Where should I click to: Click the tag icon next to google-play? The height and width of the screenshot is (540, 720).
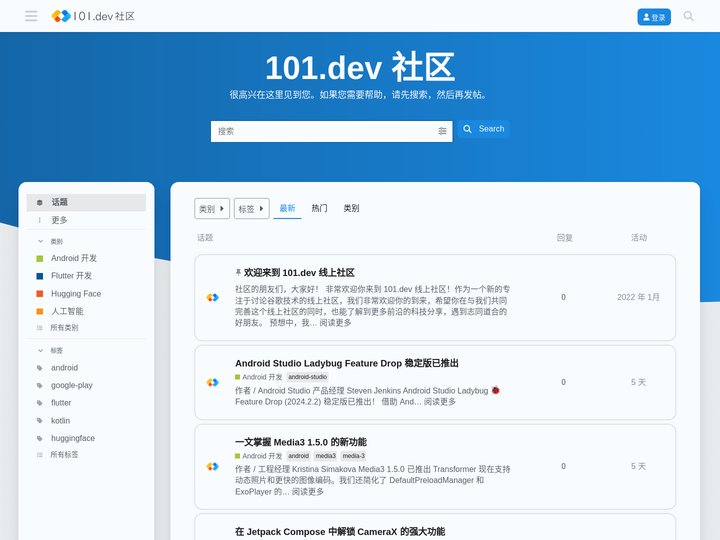click(x=39, y=385)
